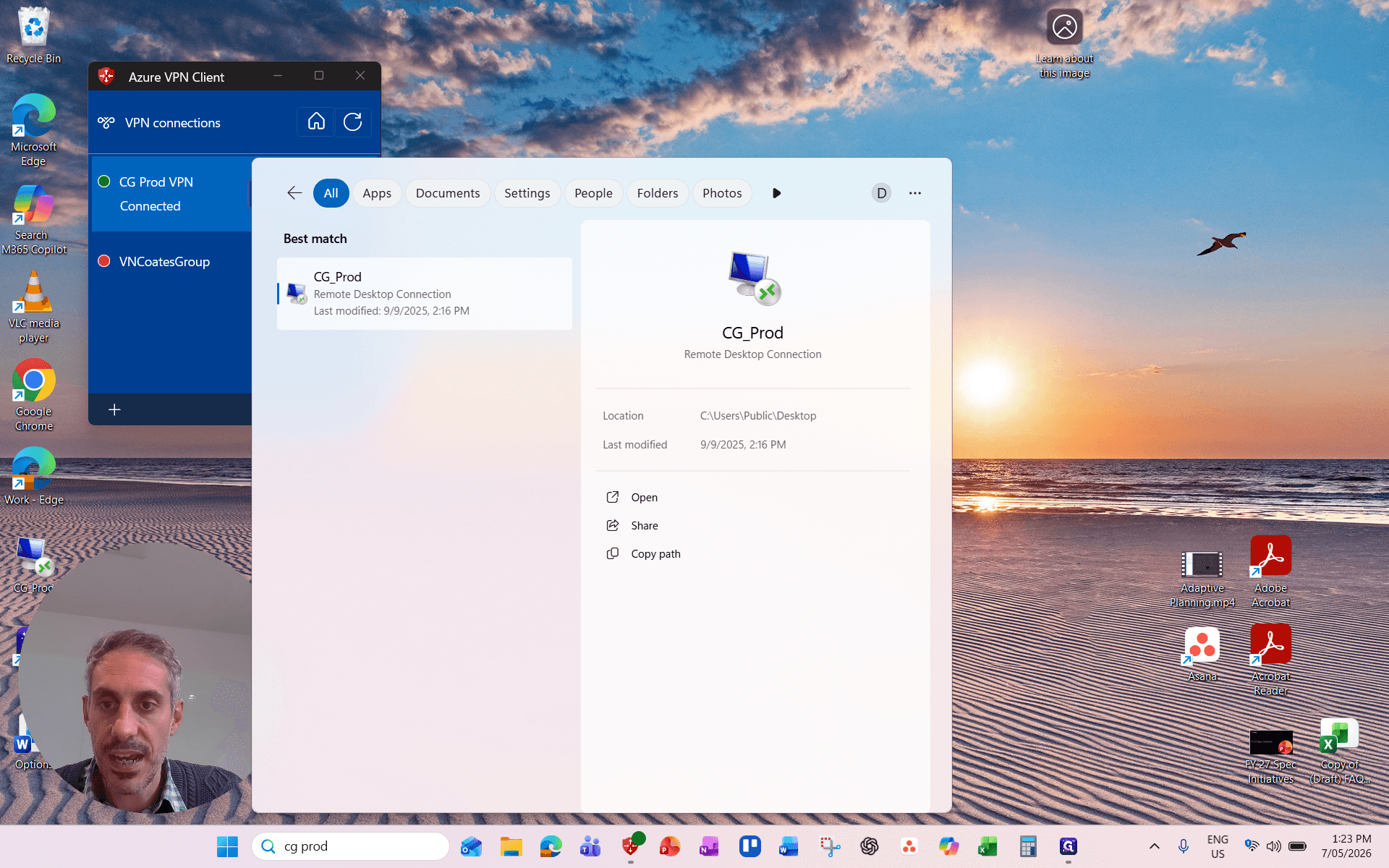The image size is (1389, 868).
Task: Switch to the Folders search filter
Action: [x=658, y=193]
